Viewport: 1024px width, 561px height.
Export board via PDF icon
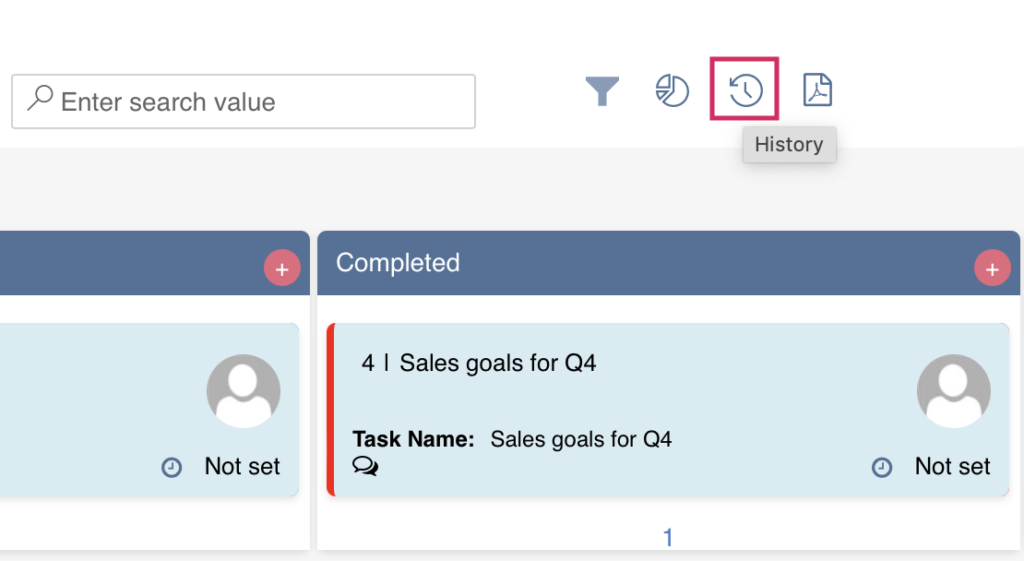(x=817, y=89)
